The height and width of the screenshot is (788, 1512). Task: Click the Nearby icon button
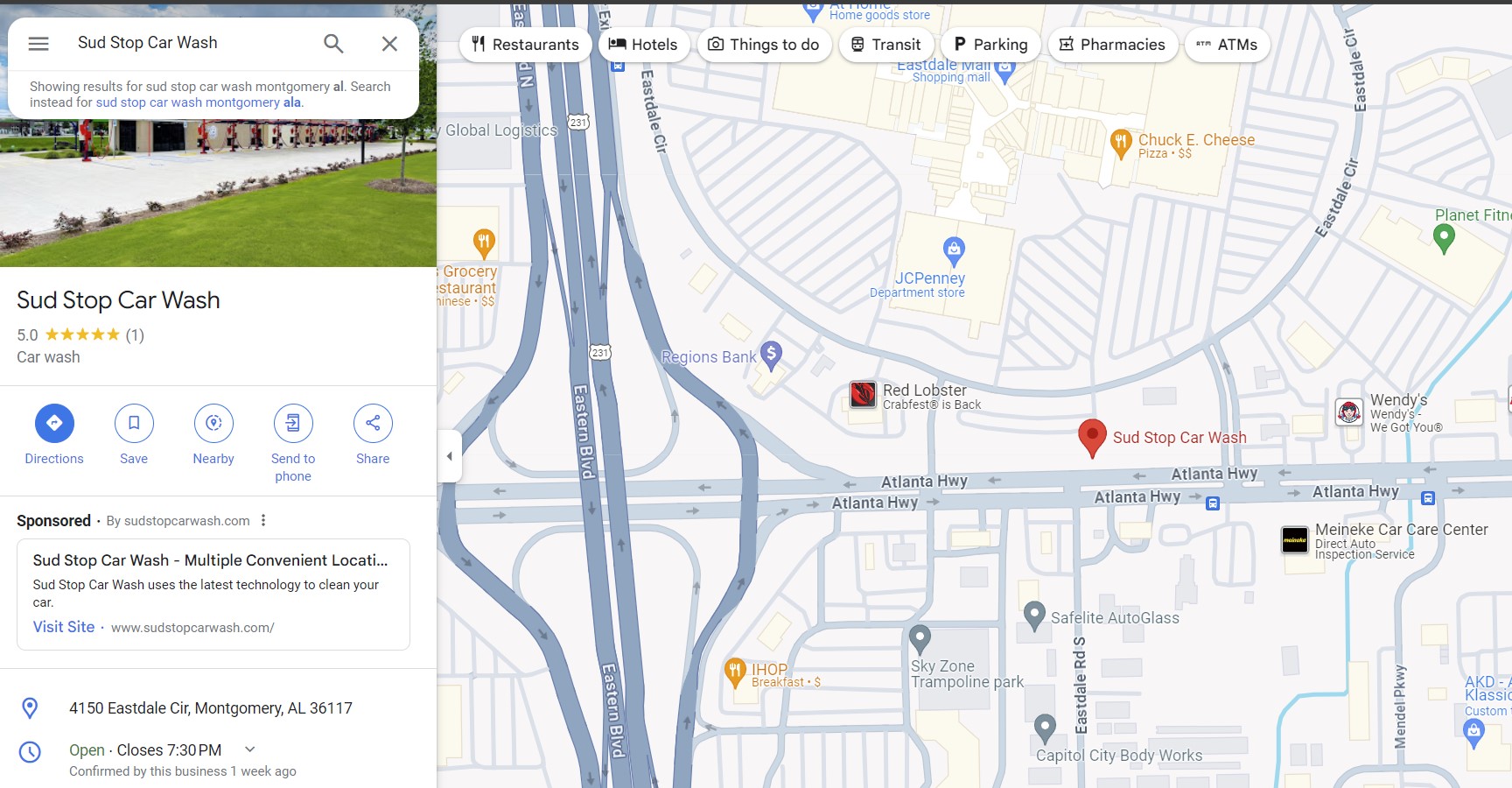(x=213, y=423)
